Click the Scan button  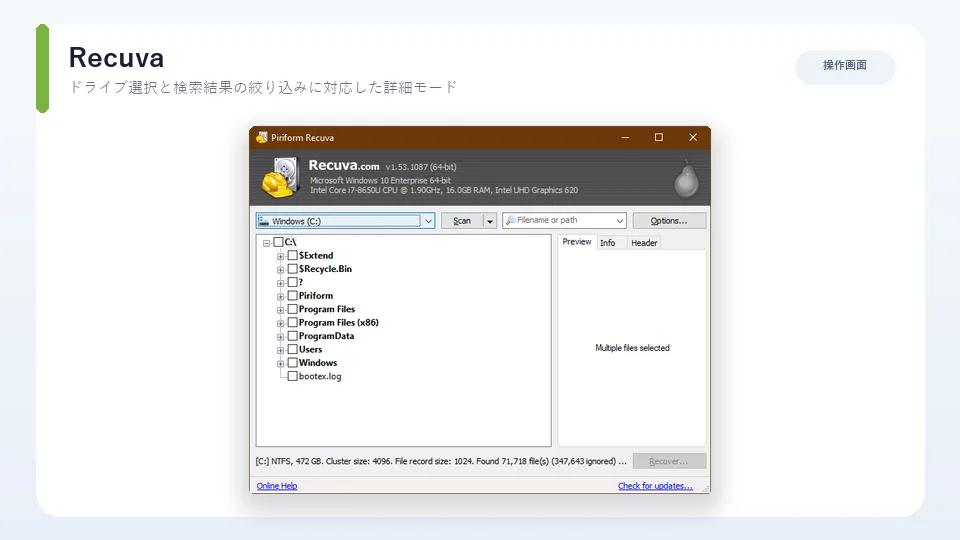[x=462, y=221]
